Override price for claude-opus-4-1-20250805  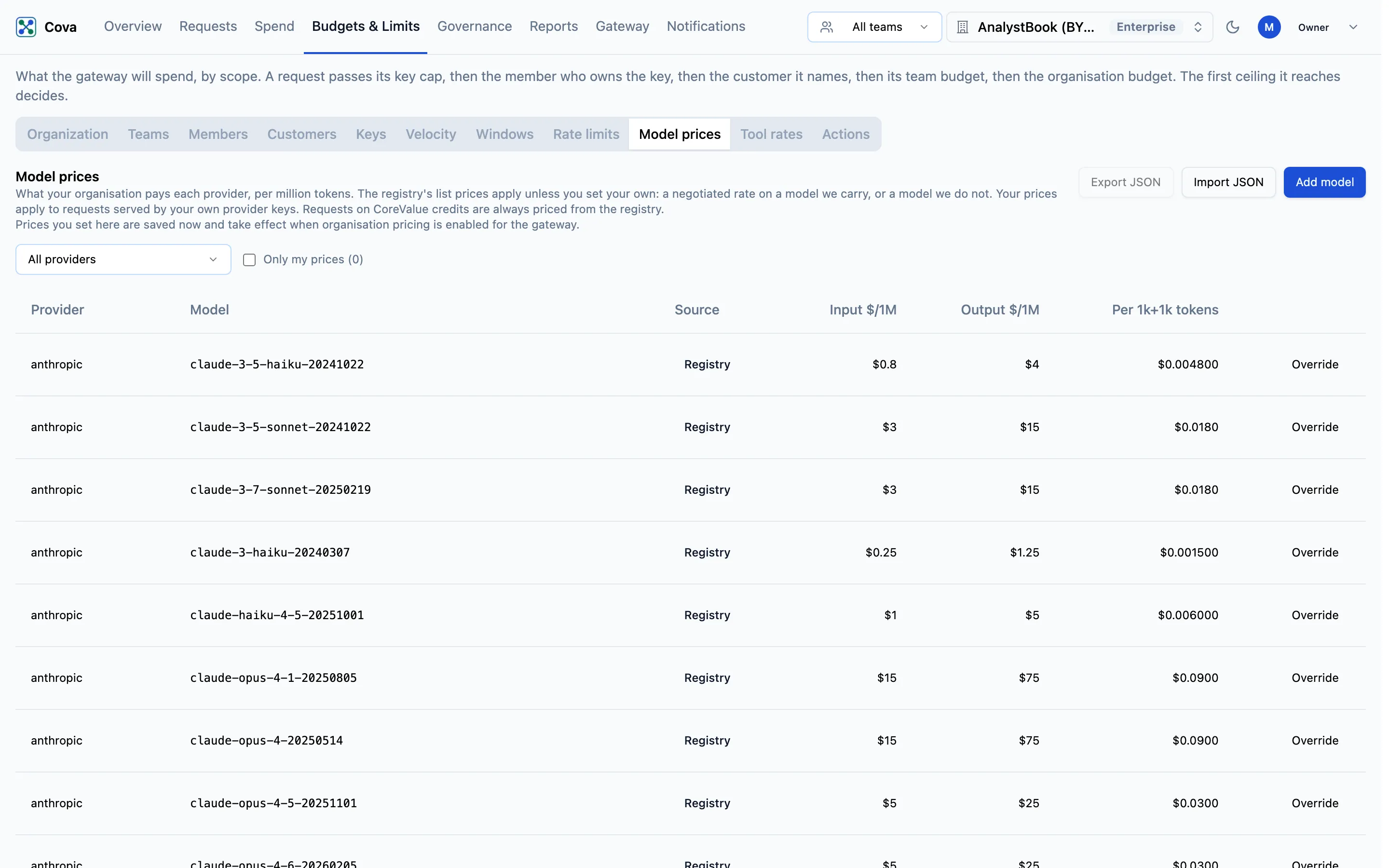click(1315, 678)
